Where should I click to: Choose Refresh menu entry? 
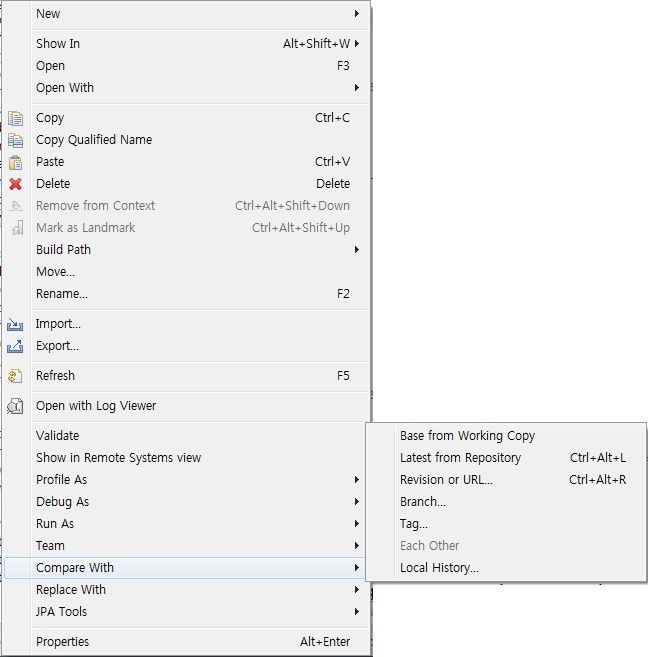pyautogui.click(x=186, y=376)
